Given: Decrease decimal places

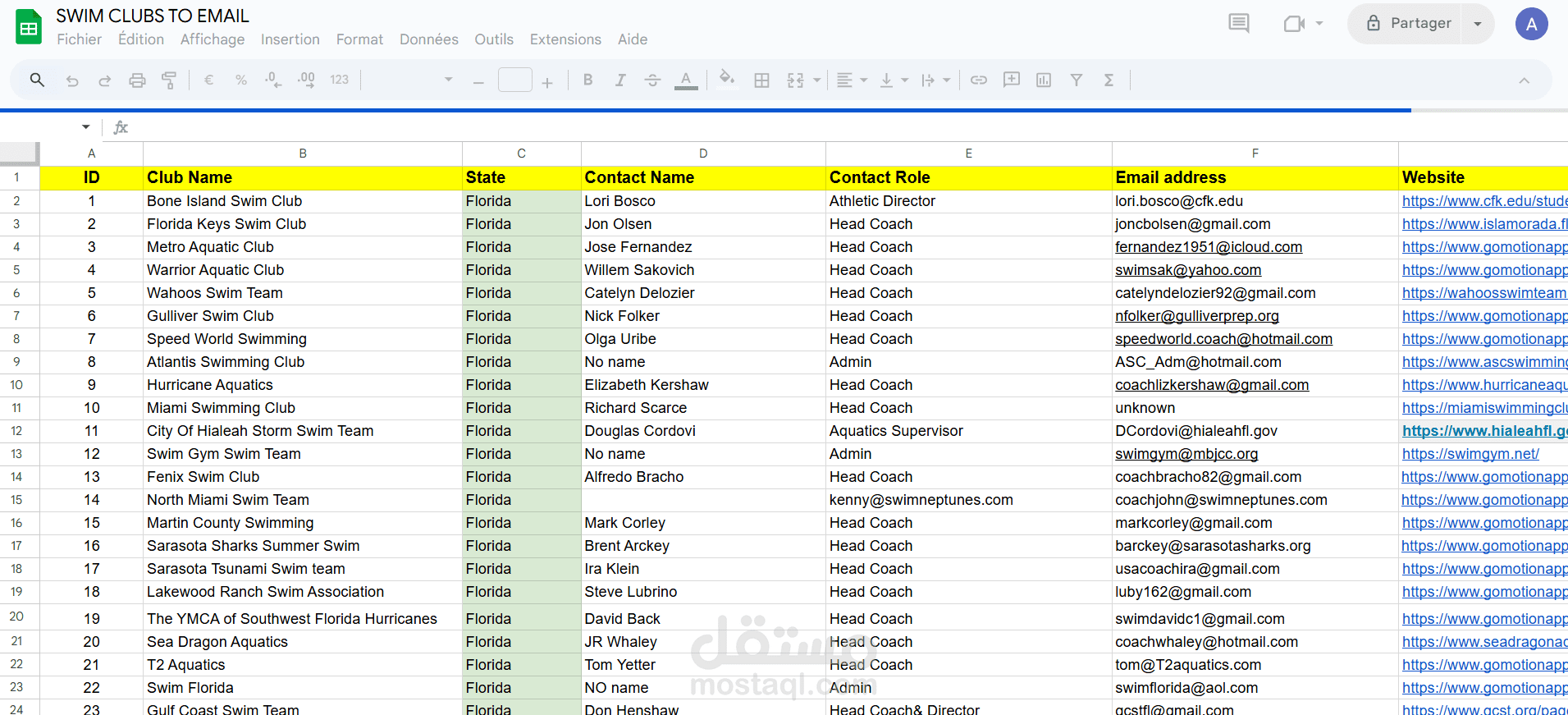Looking at the screenshot, I should point(273,80).
